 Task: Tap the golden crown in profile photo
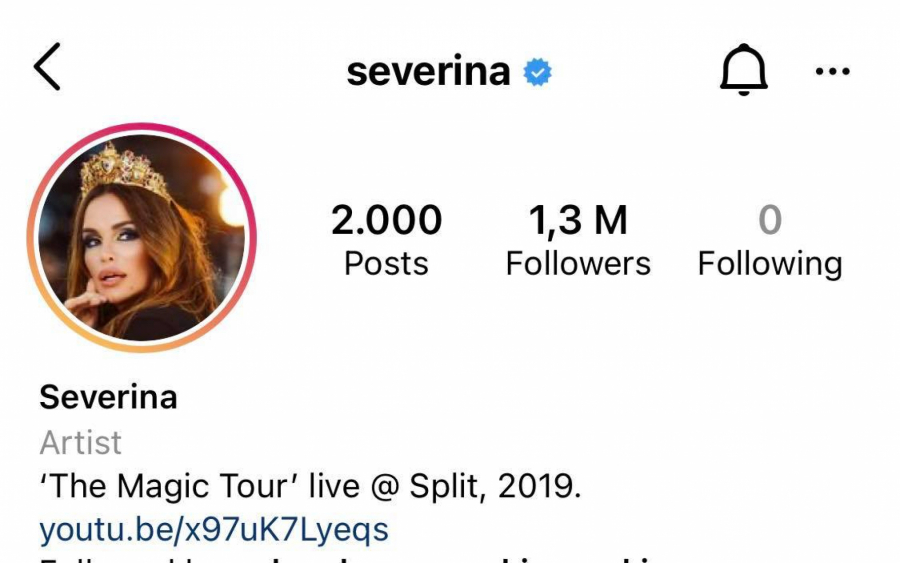(x=123, y=170)
